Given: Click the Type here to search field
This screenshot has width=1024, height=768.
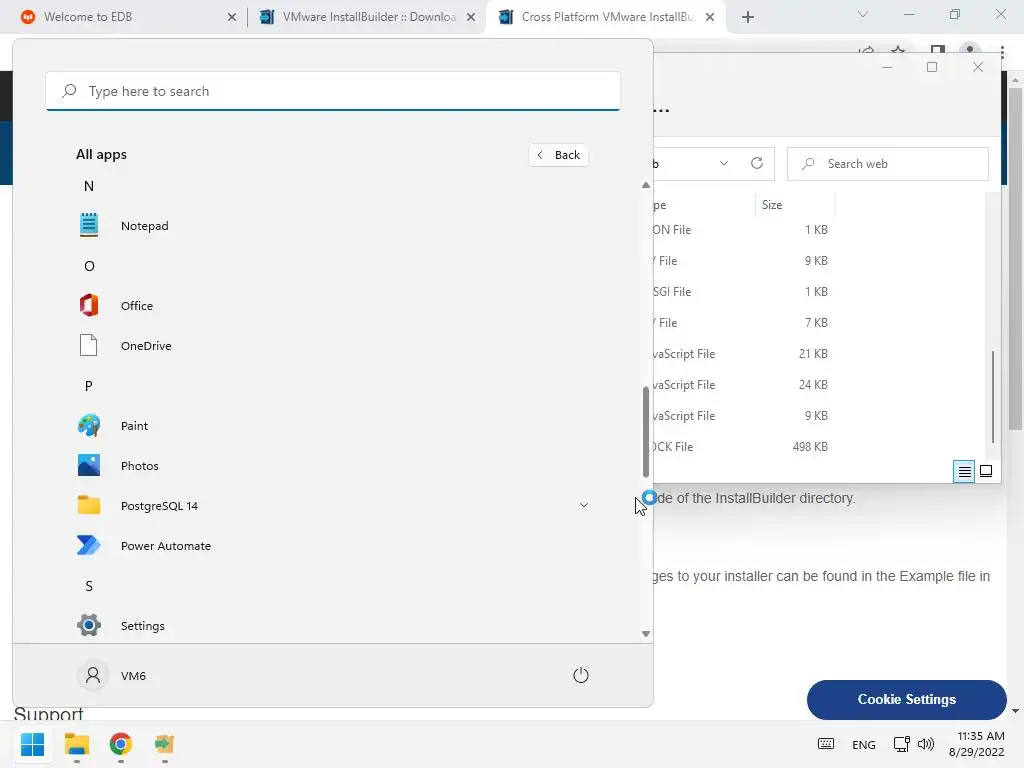Looking at the screenshot, I should pos(333,91).
